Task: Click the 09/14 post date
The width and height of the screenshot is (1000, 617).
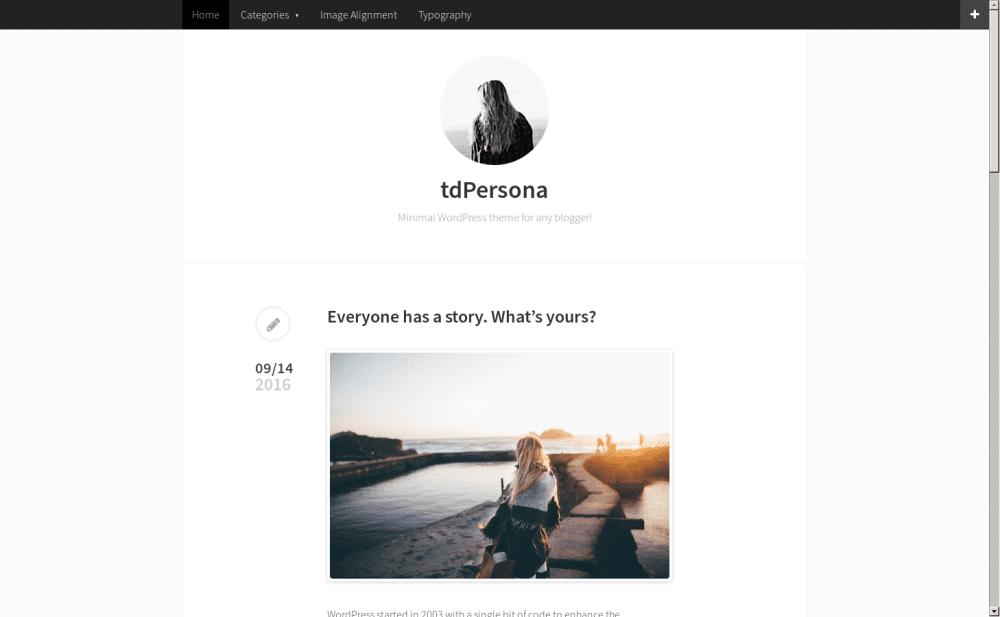Action: click(x=274, y=368)
